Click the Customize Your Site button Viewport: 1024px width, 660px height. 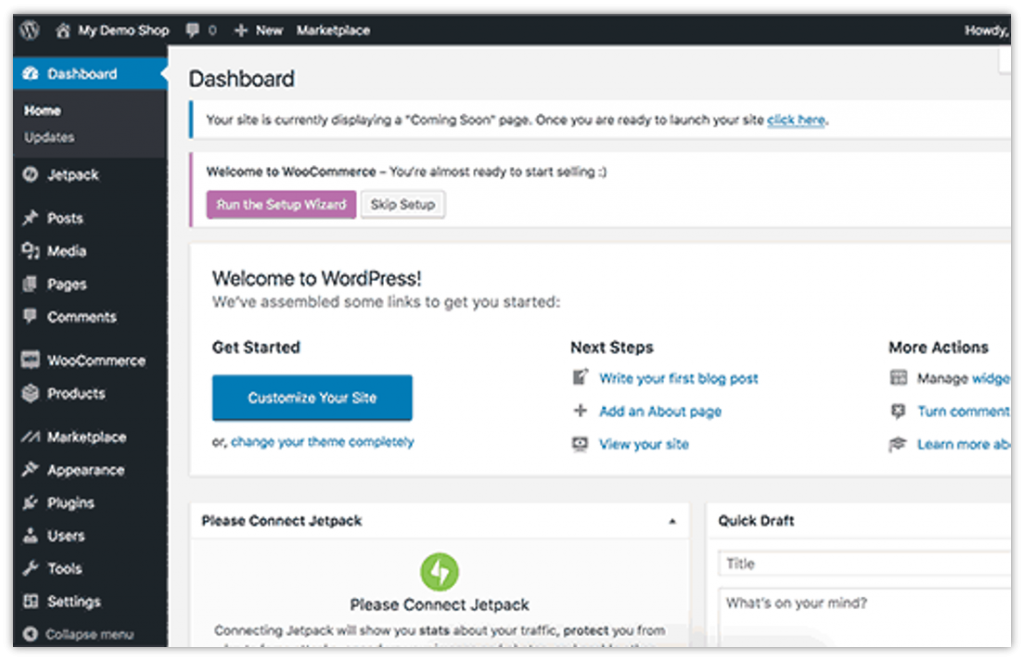click(x=311, y=397)
